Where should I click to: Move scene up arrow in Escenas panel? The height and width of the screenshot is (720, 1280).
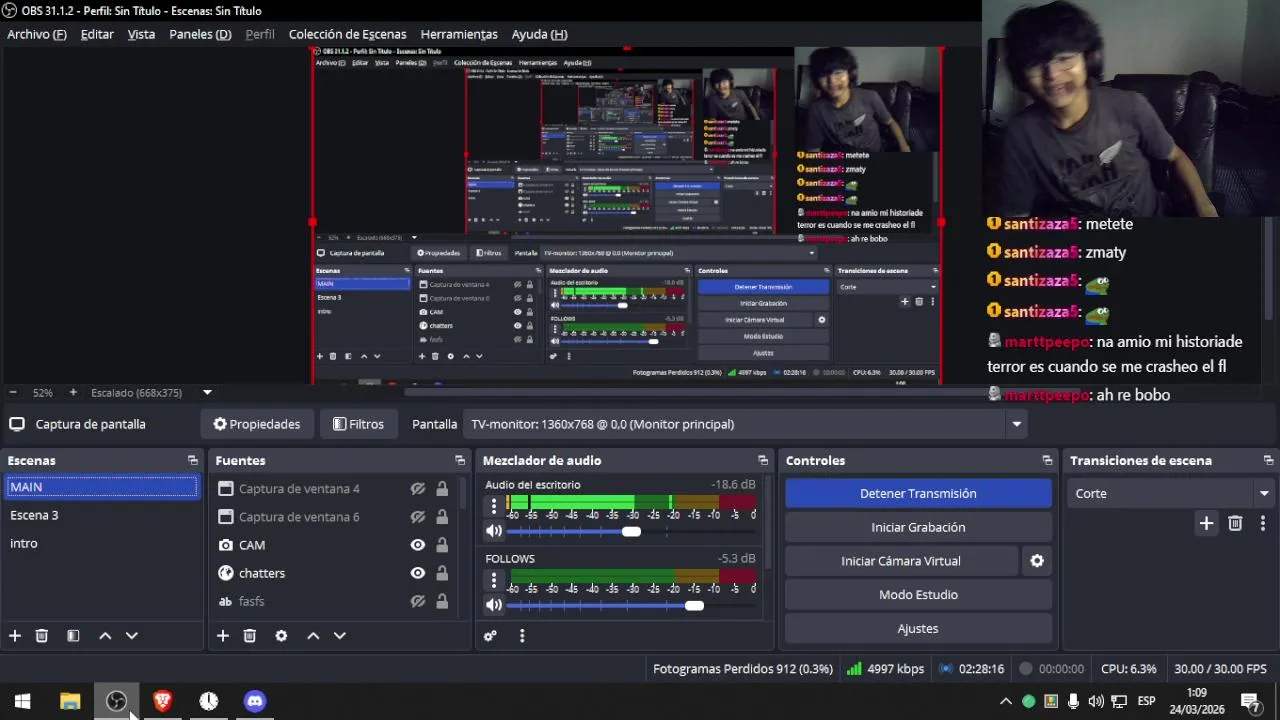105,636
